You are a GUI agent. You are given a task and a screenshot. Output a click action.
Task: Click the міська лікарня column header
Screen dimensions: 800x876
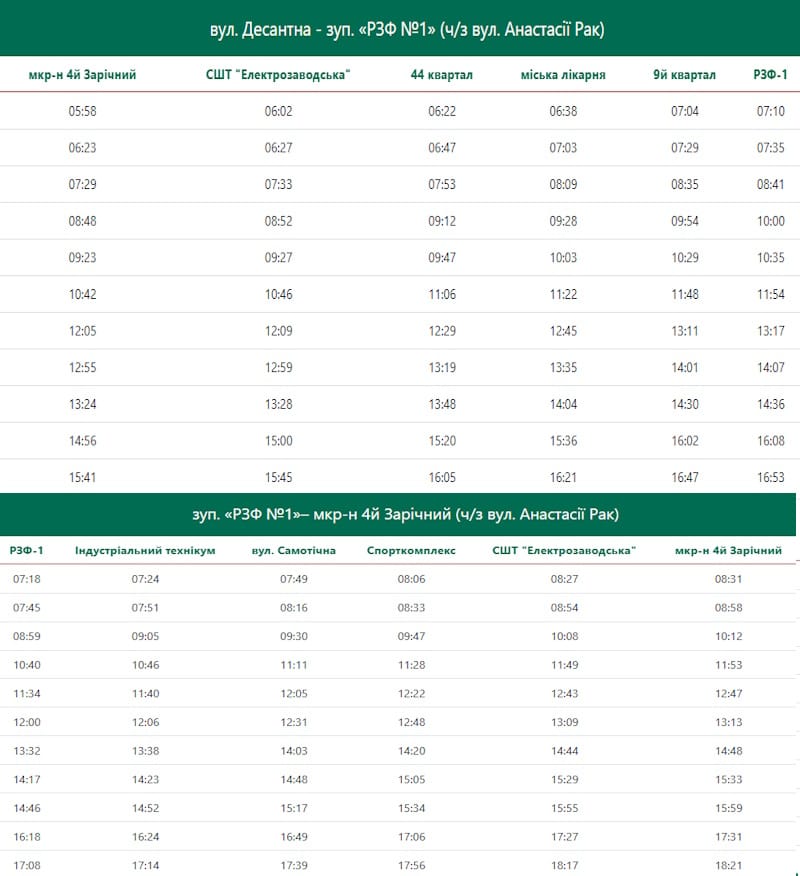[x=563, y=75]
